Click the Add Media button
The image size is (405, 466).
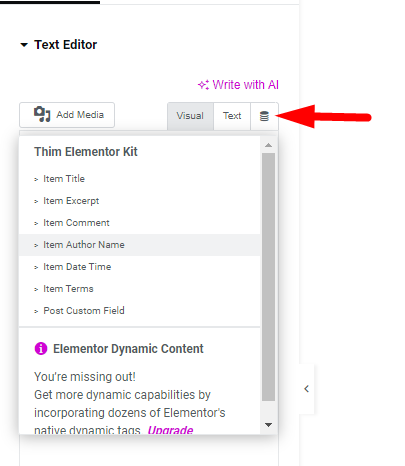[67, 115]
